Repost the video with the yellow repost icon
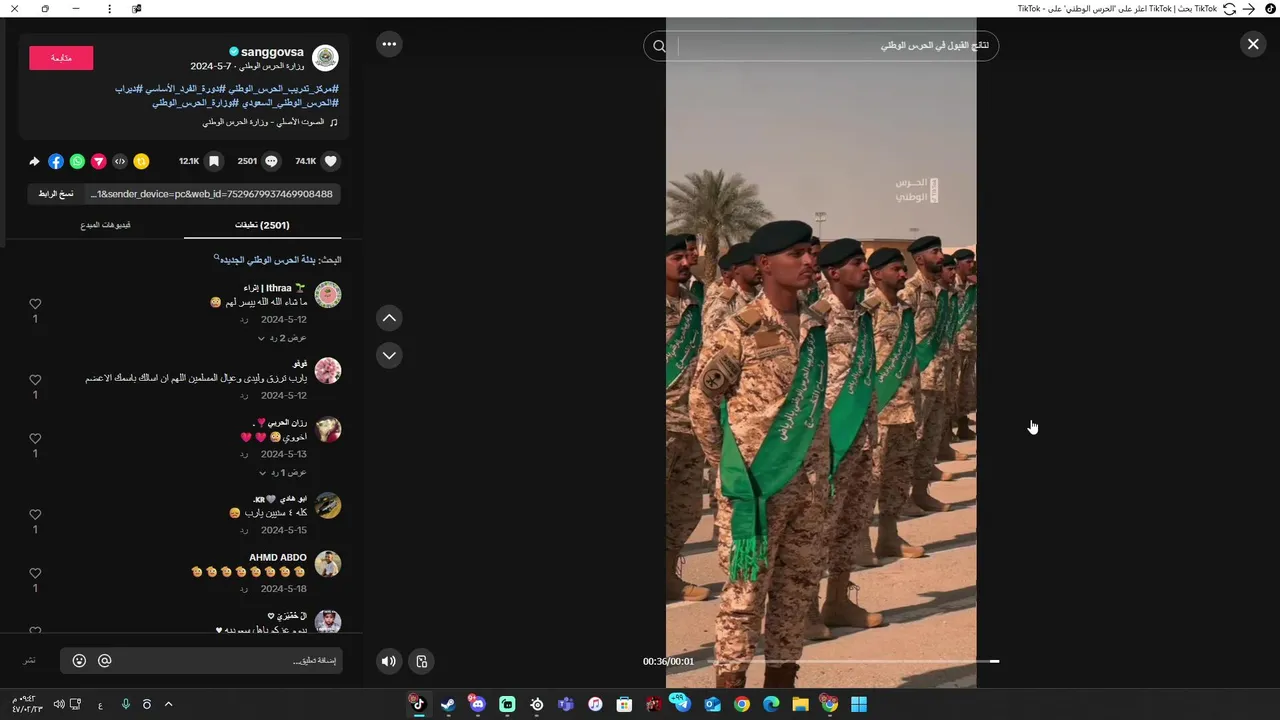This screenshot has height=720, width=1280. [141, 161]
